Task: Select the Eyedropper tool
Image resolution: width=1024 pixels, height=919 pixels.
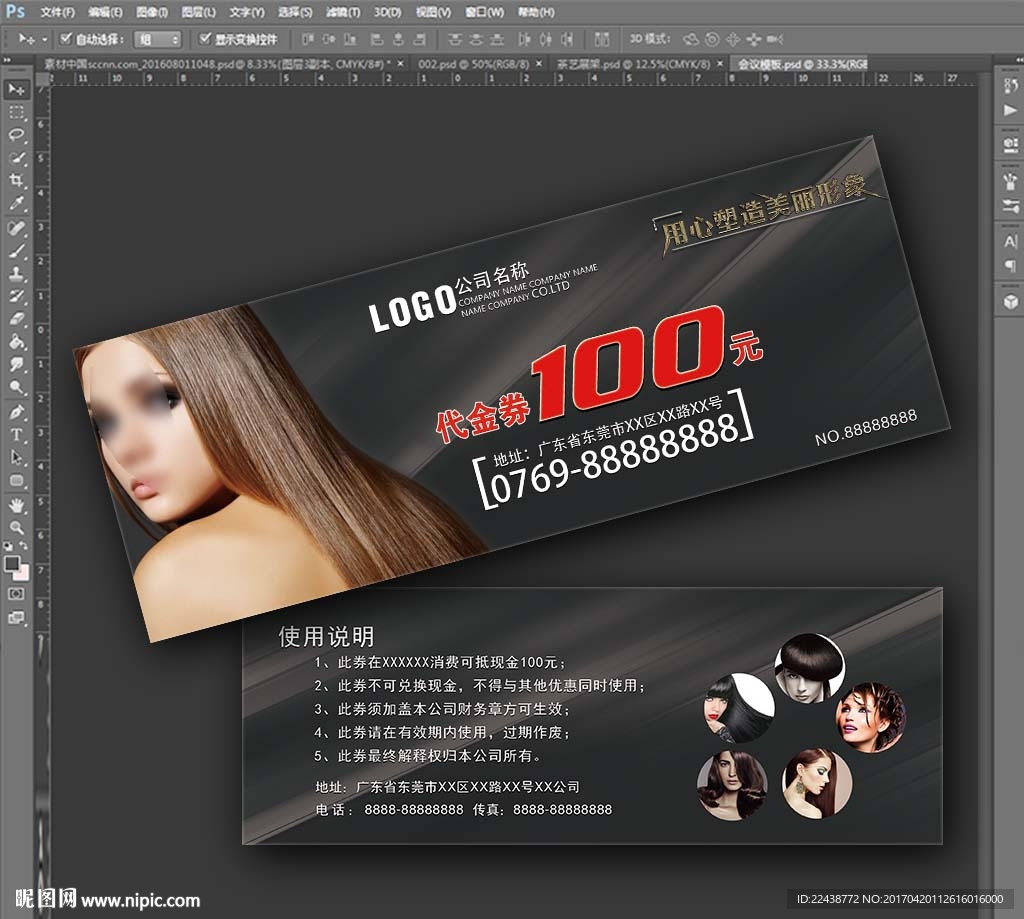Action: tap(16, 204)
